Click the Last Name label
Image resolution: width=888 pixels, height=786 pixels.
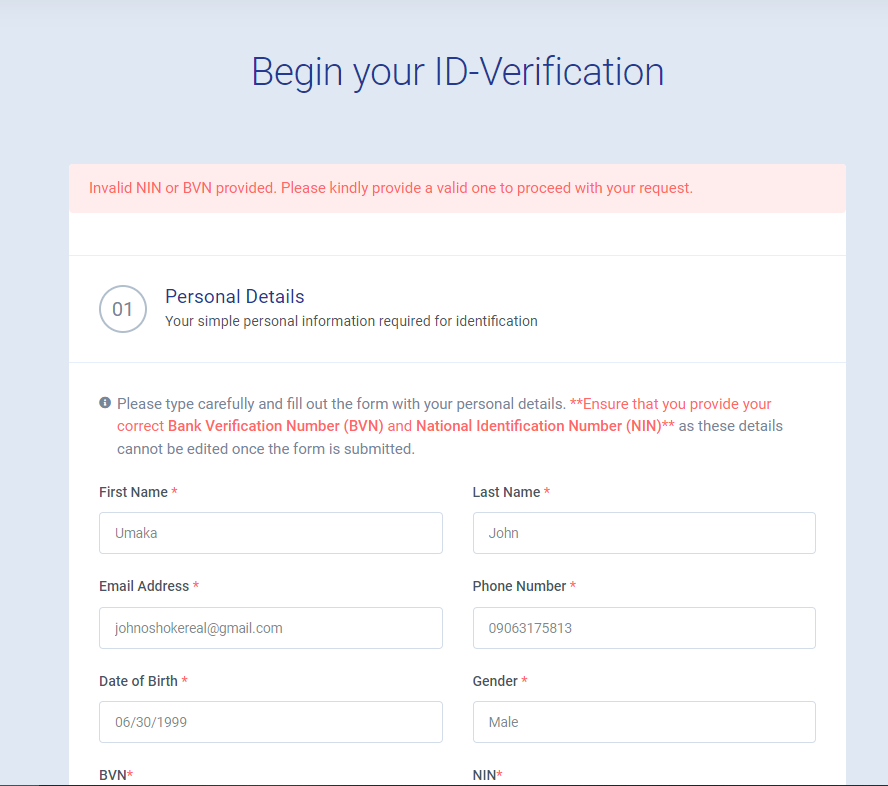point(506,492)
